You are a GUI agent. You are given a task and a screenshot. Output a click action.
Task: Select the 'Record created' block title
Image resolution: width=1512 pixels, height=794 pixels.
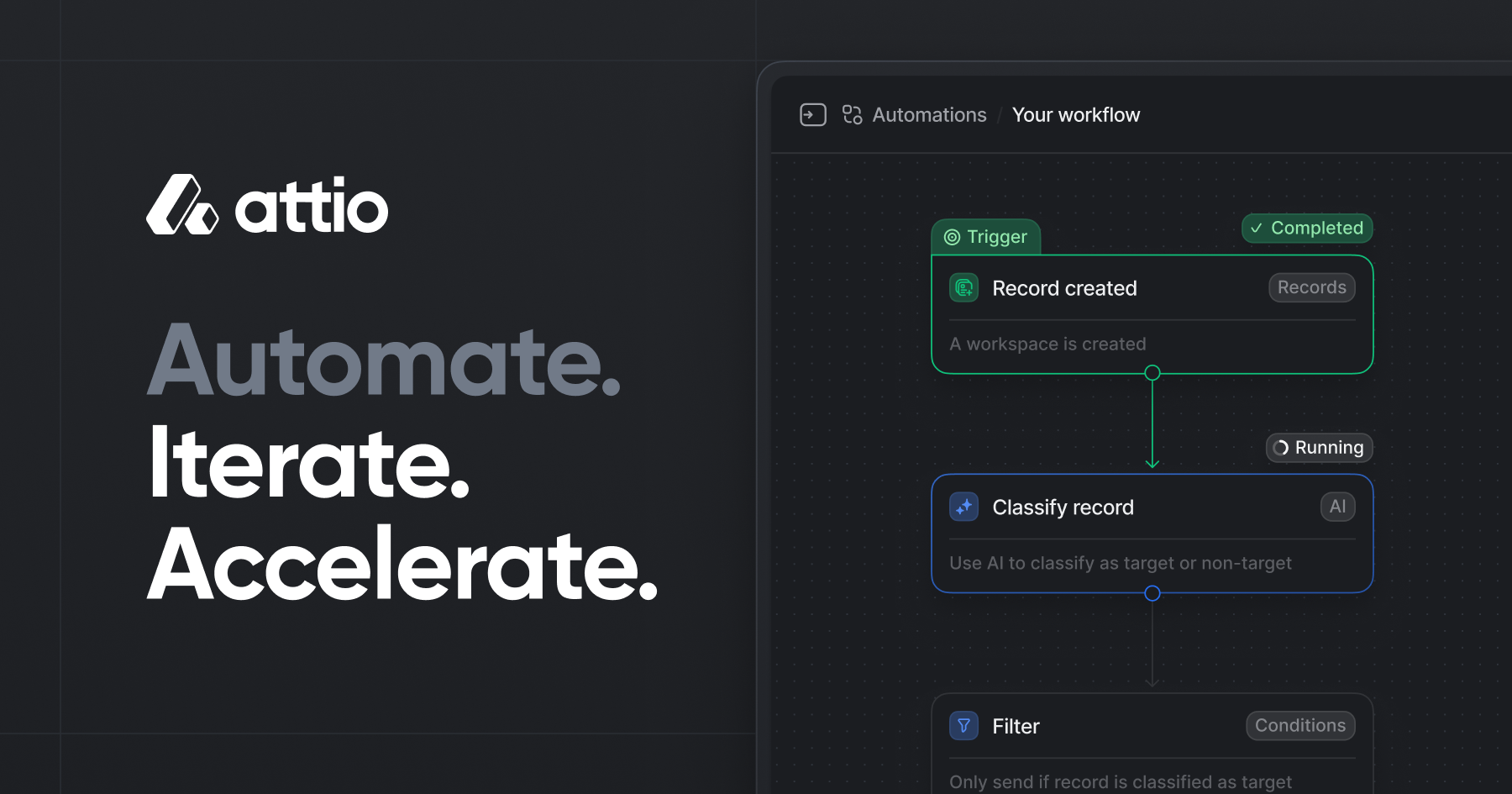pos(1064,288)
